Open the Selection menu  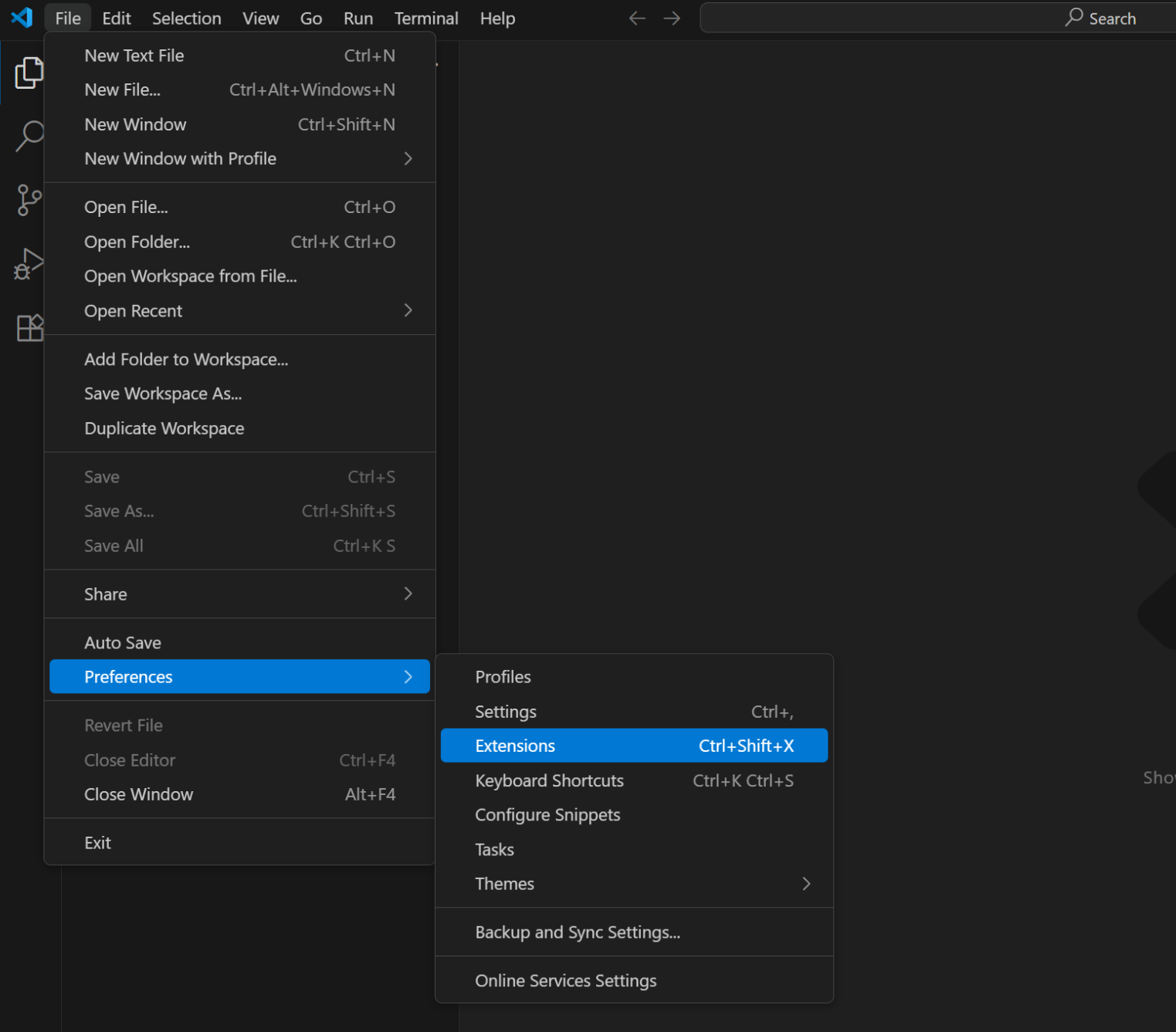pyautogui.click(x=186, y=18)
